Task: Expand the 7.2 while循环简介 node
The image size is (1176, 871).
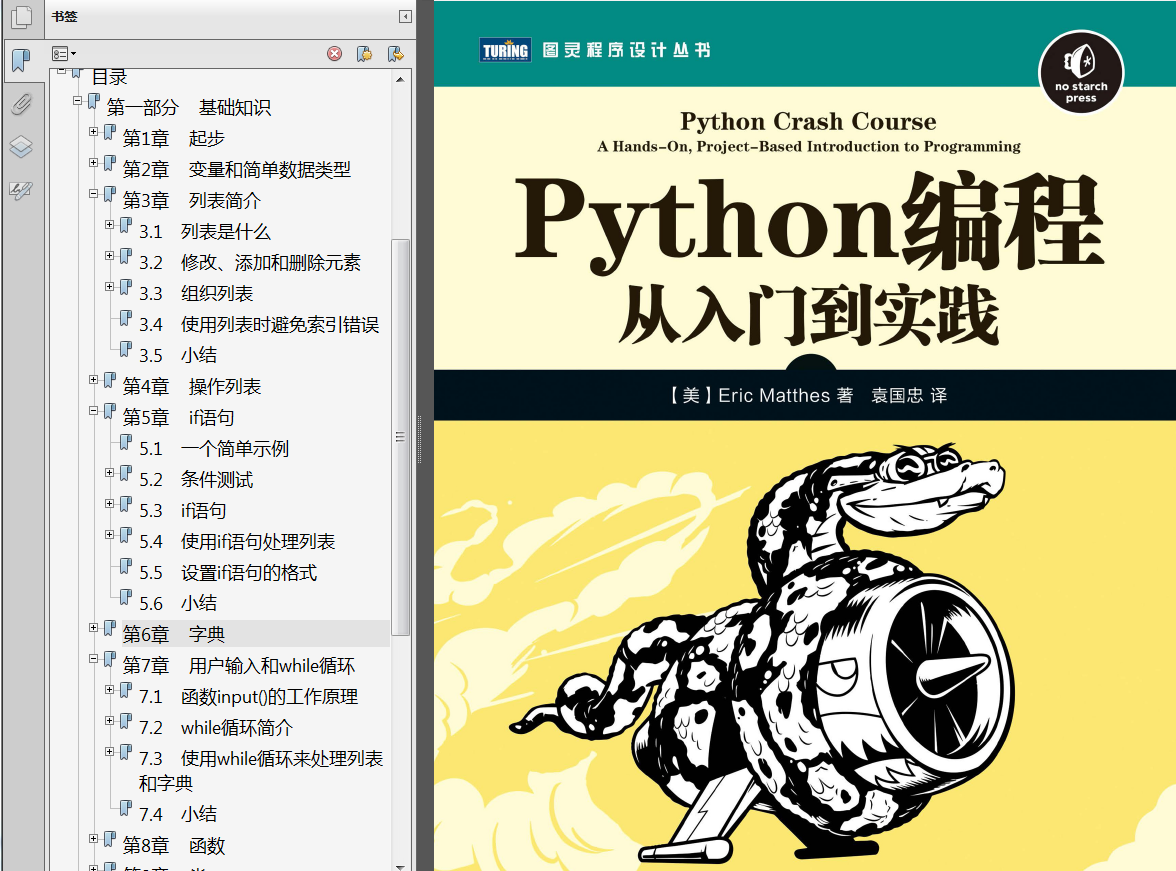Action: (110, 720)
